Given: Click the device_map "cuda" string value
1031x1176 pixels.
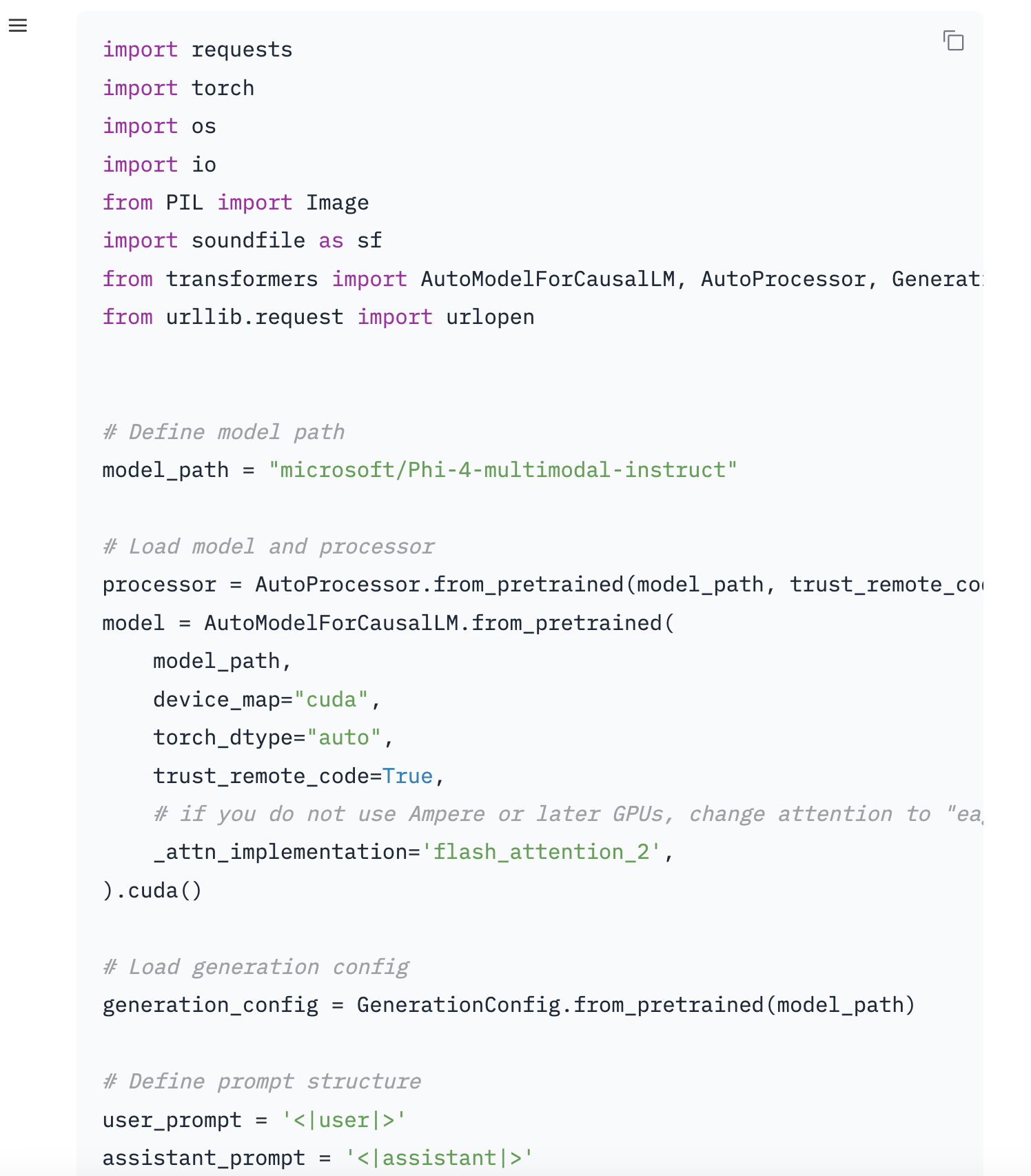Looking at the screenshot, I should (x=331, y=700).
